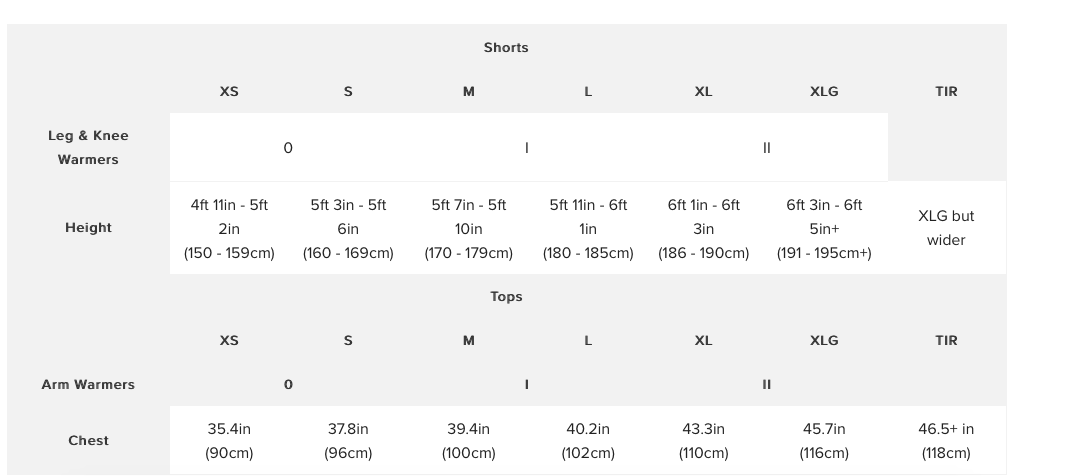This screenshot has height=476, width=1068.
Task: Click the Arm Warmers row label
Action: [88, 384]
